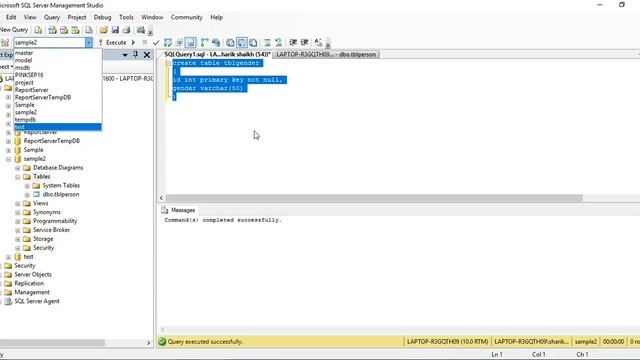
Task: Open the Tools menu
Action: [126, 17]
